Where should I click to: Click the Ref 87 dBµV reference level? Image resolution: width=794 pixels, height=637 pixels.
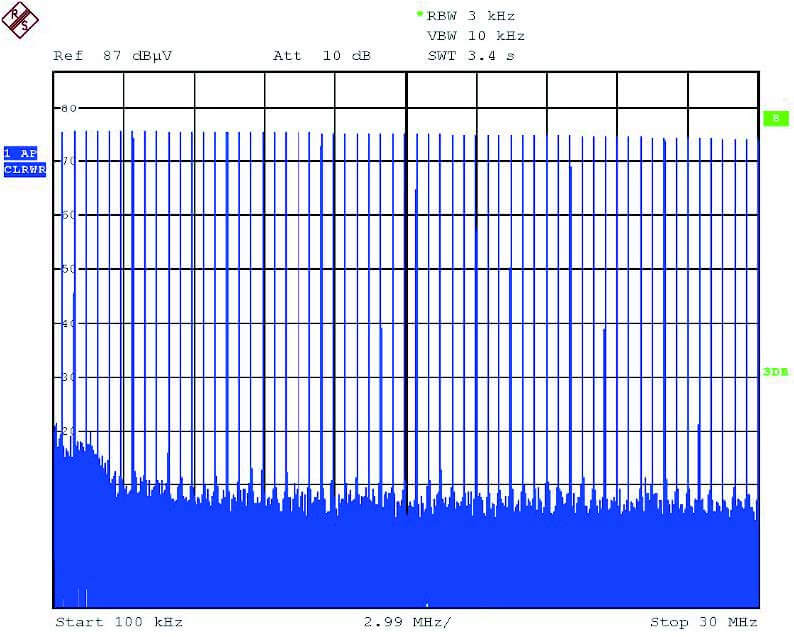[112, 56]
